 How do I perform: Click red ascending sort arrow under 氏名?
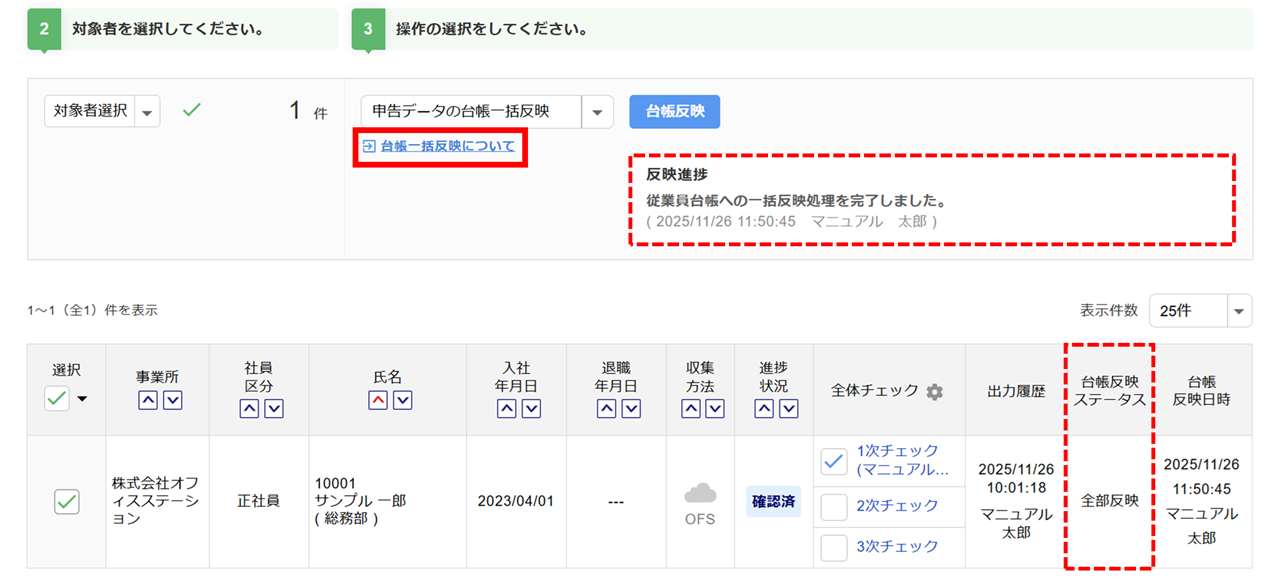coord(378,401)
